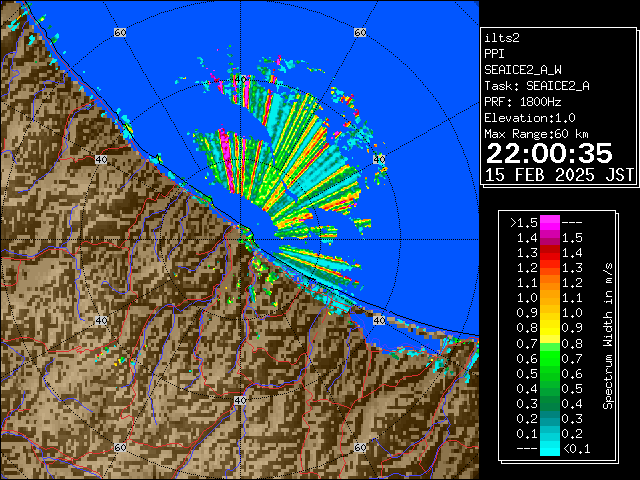
Task: Click the "Max Range:60 km" text
Action: tap(536, 134)
